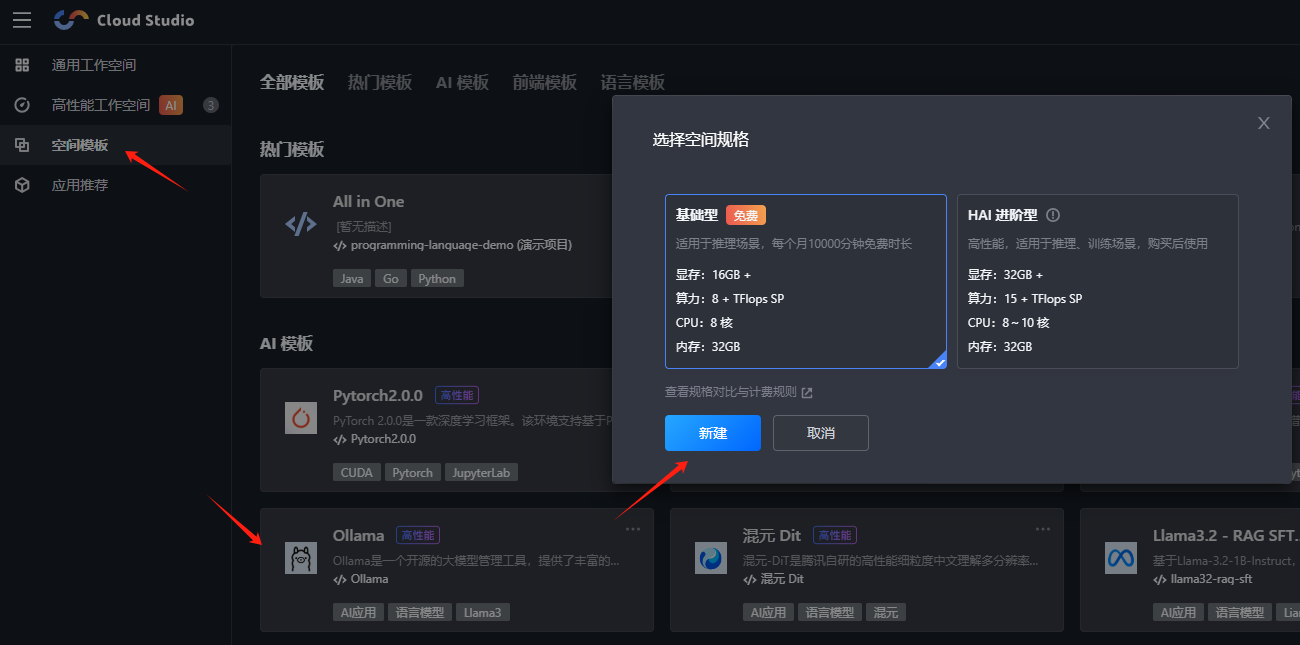Click the 混元 Dit template icon
This screenshot has height=645, width=1300.
[710, 558]
